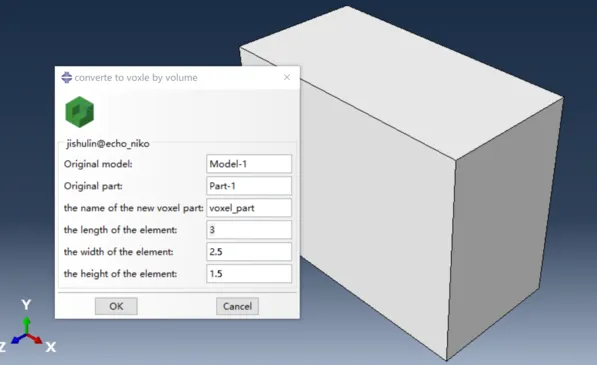
Task: Close the converte to voxle dialog
Action: point(287,77)
